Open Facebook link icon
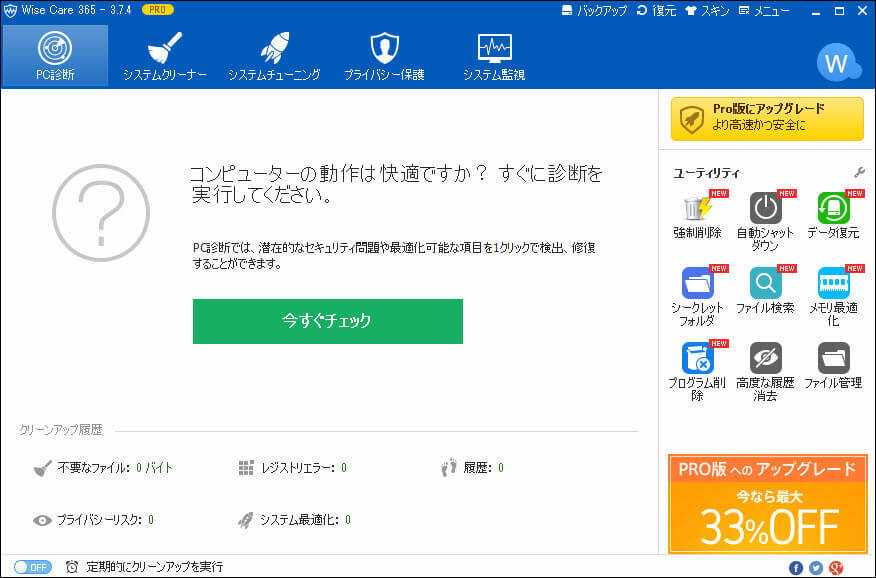This screenshot has height=578, width=876. click(796, 567)
